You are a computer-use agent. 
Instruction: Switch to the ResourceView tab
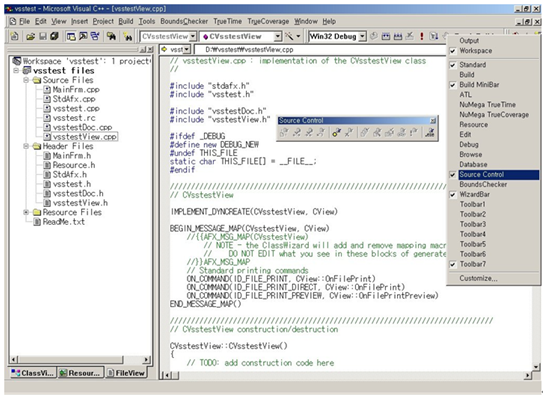click(x=80, y=373)
